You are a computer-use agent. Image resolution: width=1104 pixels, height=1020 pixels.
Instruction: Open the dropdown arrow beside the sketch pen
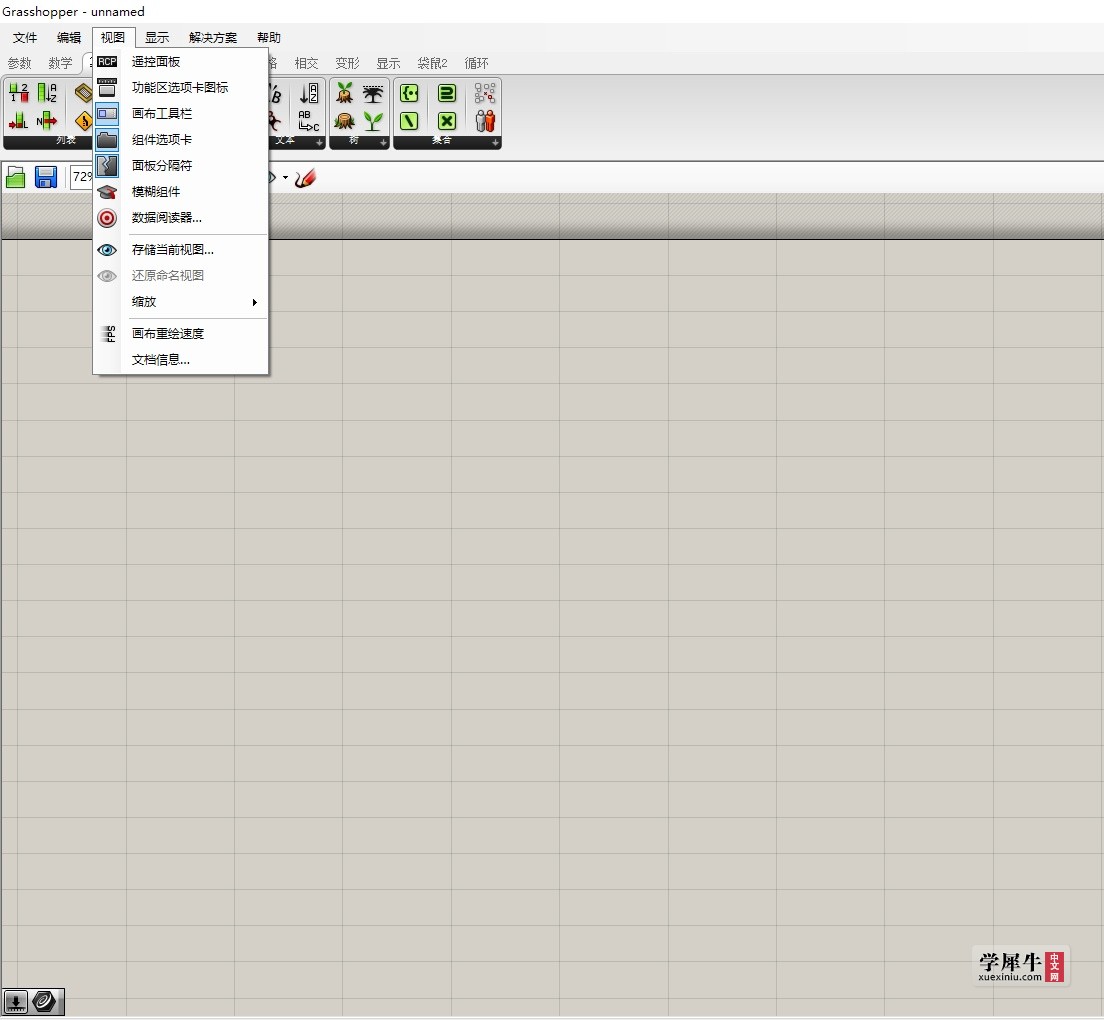click(285, 177)
